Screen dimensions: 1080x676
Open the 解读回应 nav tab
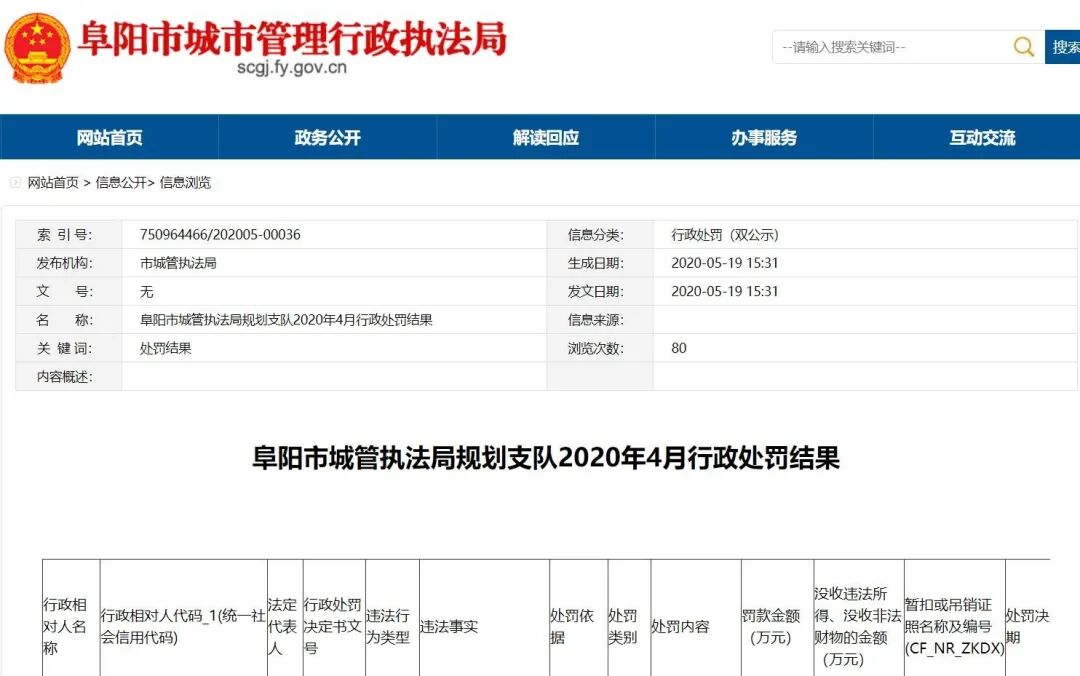coord(546,137)
